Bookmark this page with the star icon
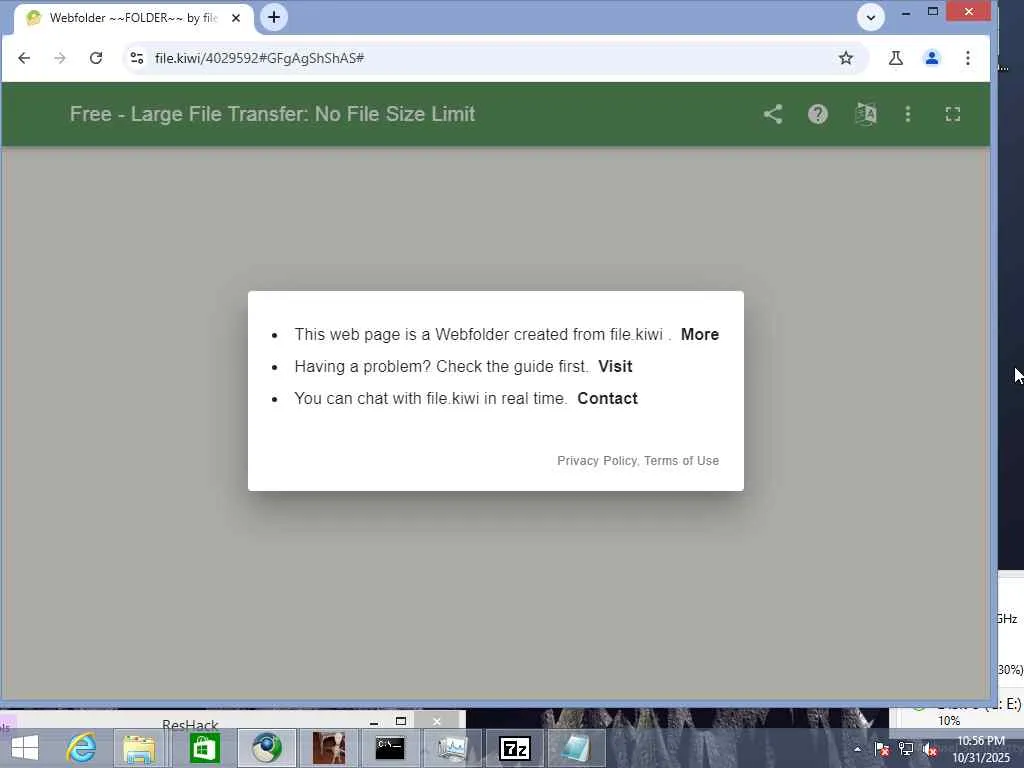The width and height of the screenshot is (1024, 768). pos(846,58)
